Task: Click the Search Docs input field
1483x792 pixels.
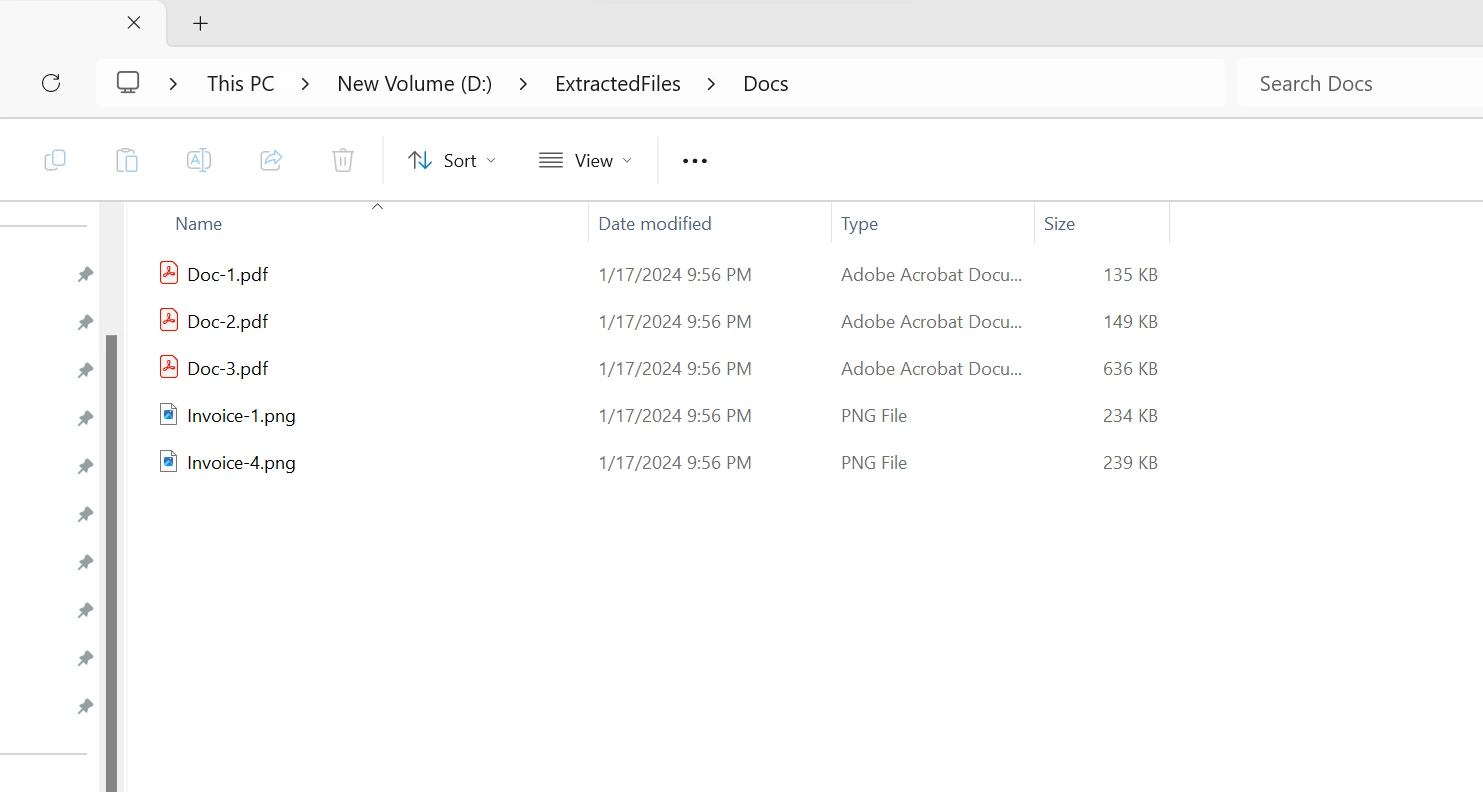Action: pos(1355,84)
